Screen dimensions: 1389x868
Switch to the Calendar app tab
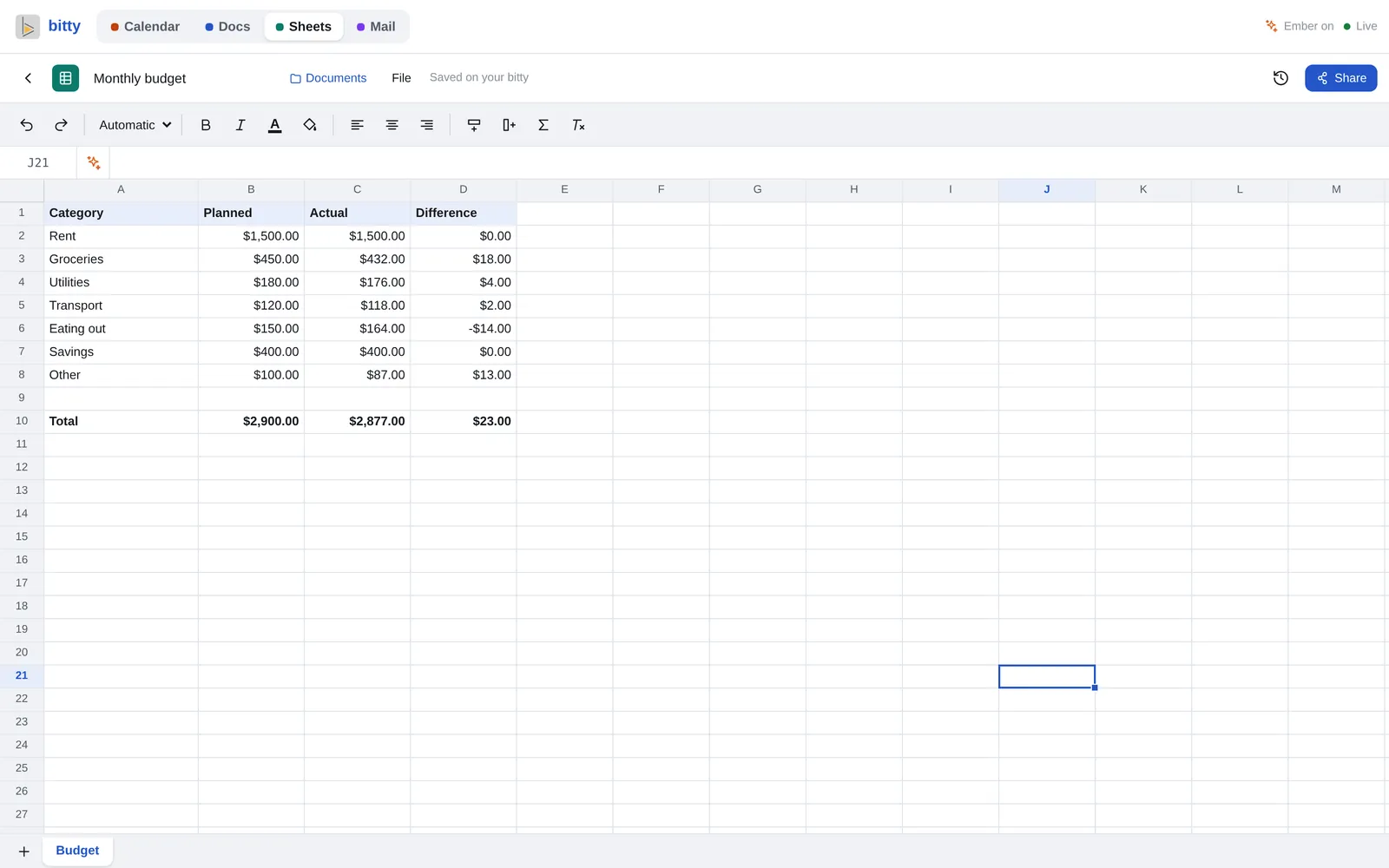coord(145,26)
